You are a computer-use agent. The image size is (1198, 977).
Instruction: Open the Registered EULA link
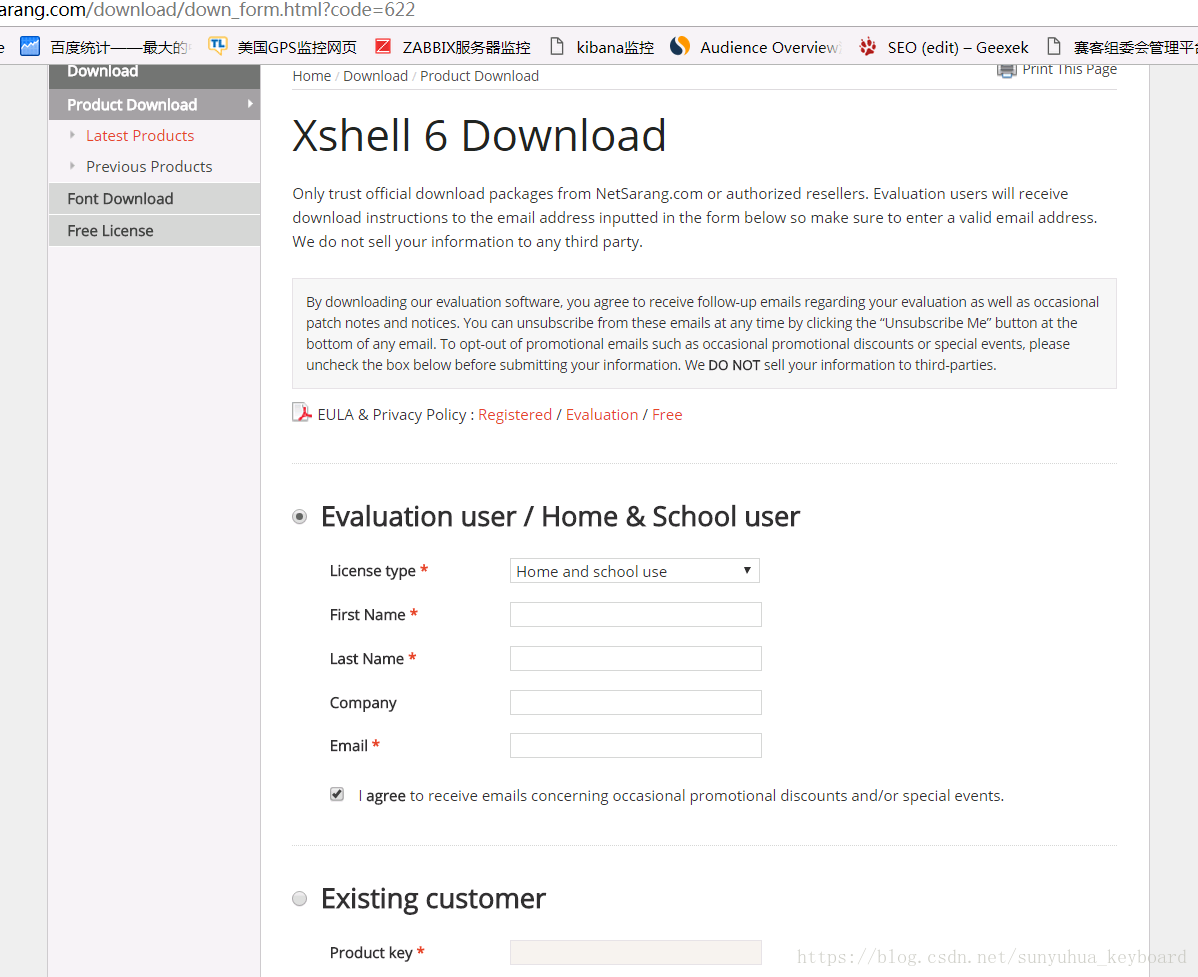coord(515,415)
